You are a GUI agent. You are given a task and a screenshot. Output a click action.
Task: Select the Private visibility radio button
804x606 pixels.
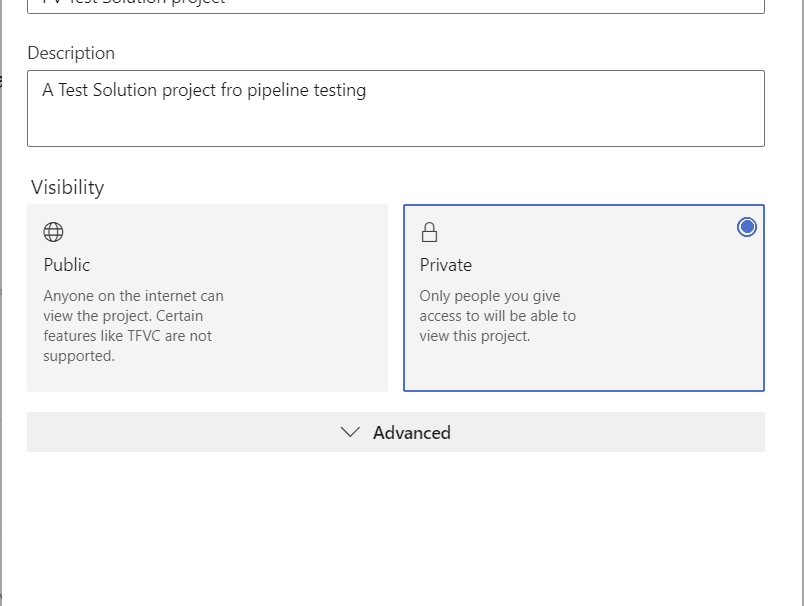pyautogui.click(x=747, y=227)
